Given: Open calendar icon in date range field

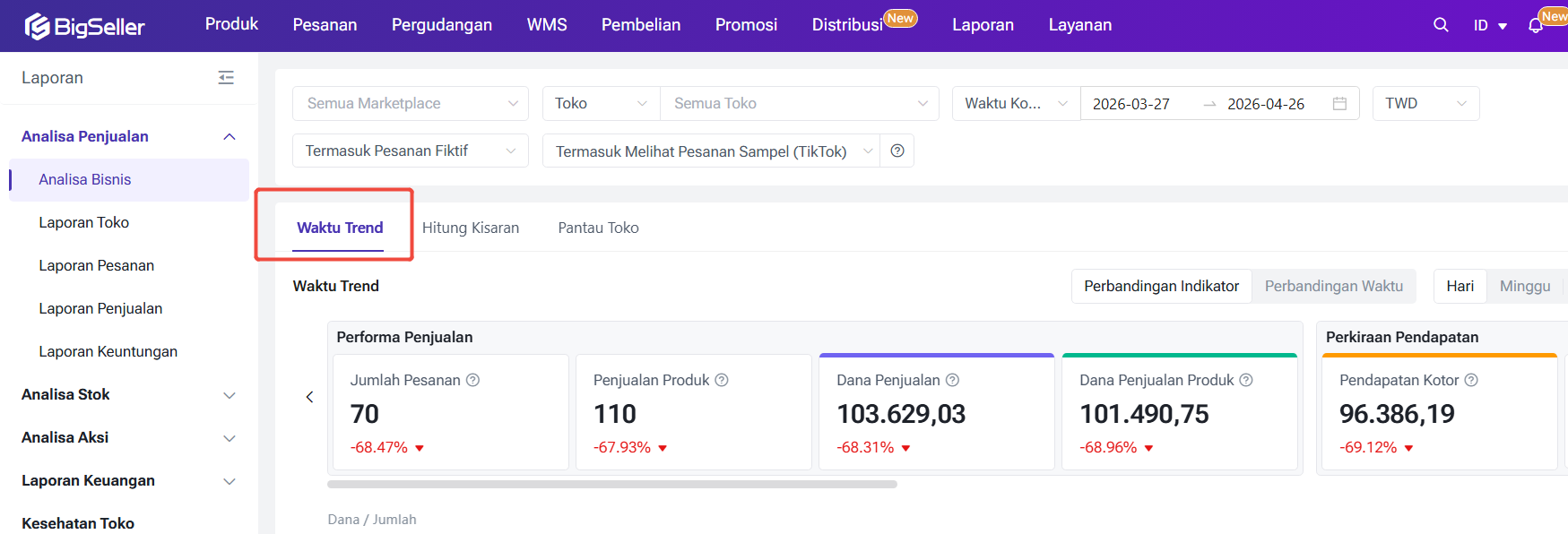Looking at the screenshot, I should (x=1339, y=104).
